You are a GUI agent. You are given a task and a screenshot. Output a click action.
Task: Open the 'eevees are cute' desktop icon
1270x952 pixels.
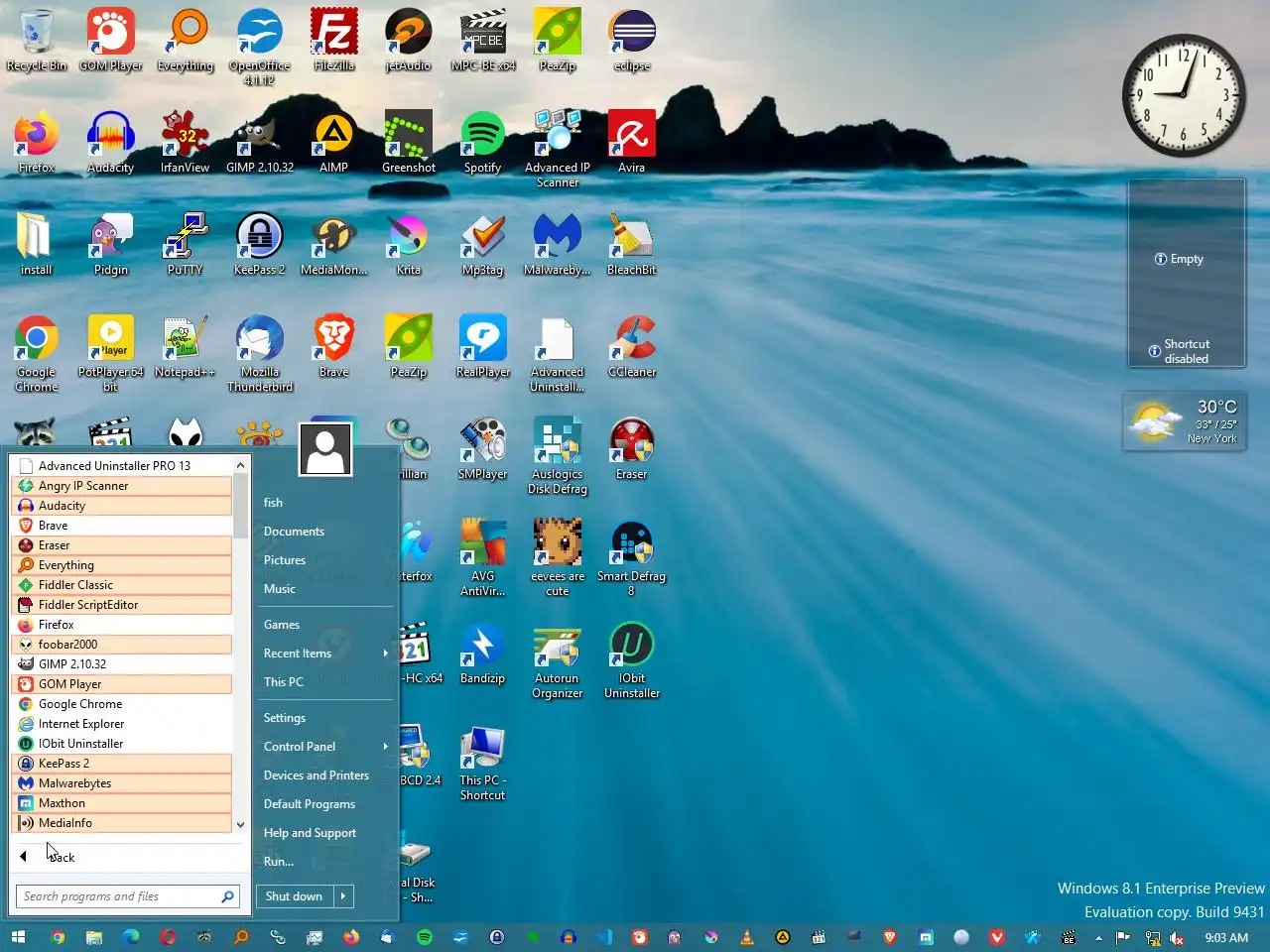[558, 557]
